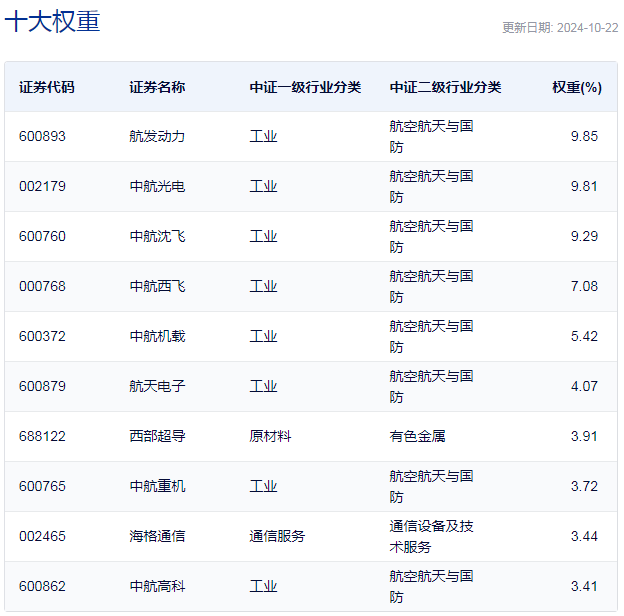624x616 pixels.
Task: Open 航空航天与国防 link in 中航重机 row
Action: coord(431,486)
